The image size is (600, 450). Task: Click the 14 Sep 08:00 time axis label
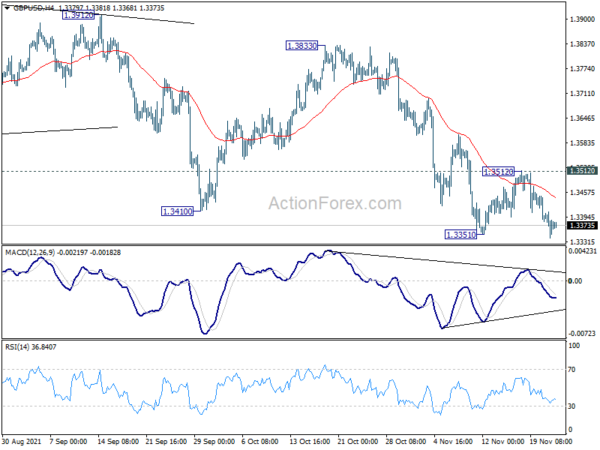[x=118, y=442]
